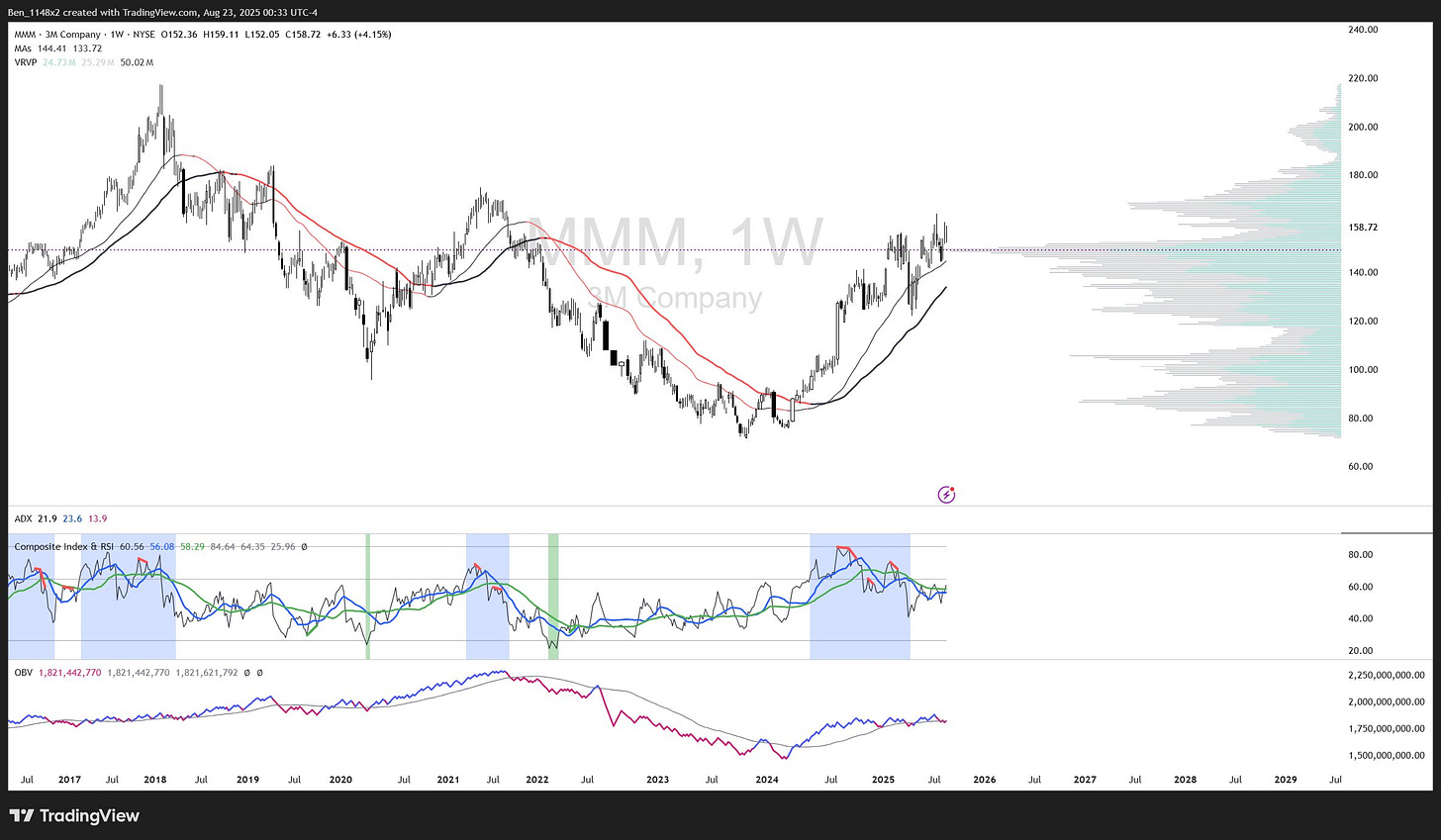Image resolution: width=1441 pixels, height=840 pixels.
Task: Click the 2021 label on time axis
Action: pyautogui.click(x=448, y=780)
